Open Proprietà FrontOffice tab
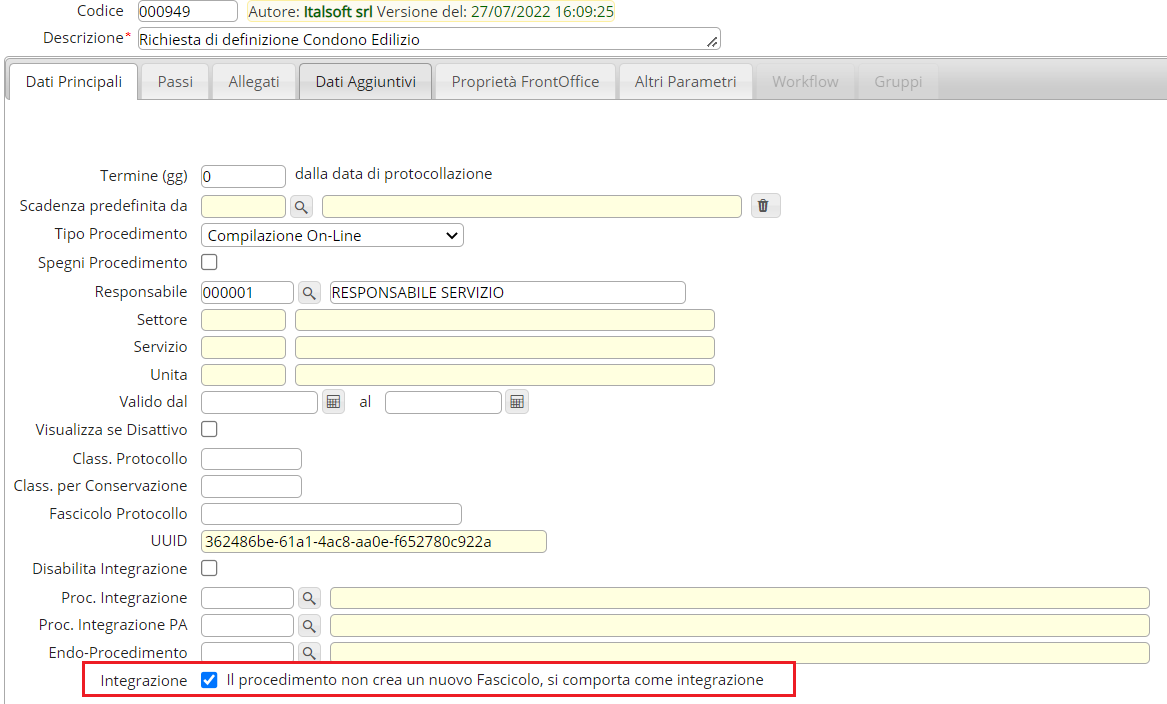Screen dimensions: 1167x704 point(525,82)
